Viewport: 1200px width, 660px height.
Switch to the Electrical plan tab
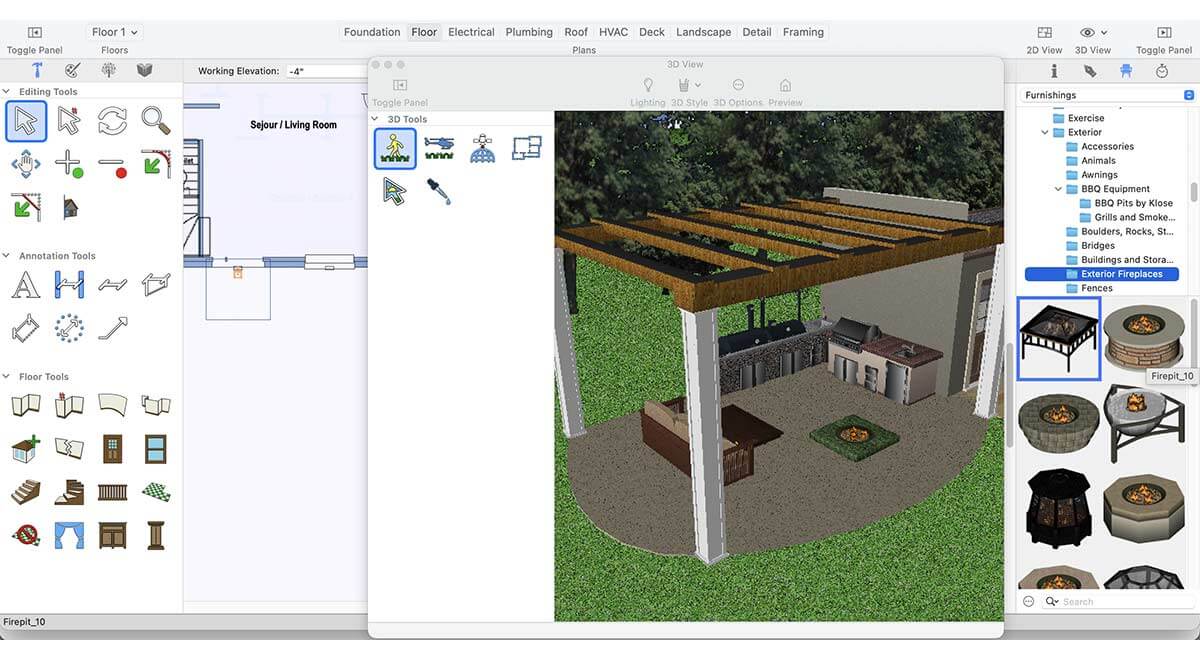(471, 32)
